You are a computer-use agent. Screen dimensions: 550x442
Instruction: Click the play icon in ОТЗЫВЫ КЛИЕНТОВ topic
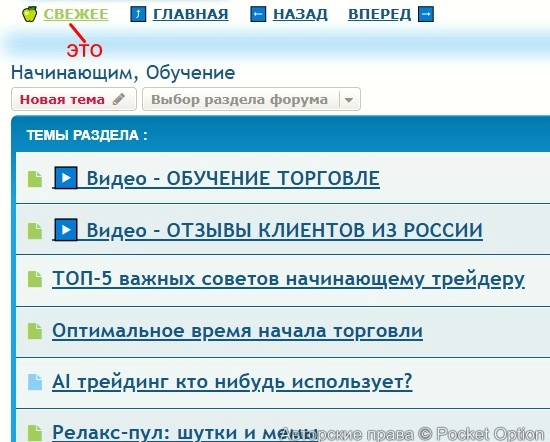66,230
